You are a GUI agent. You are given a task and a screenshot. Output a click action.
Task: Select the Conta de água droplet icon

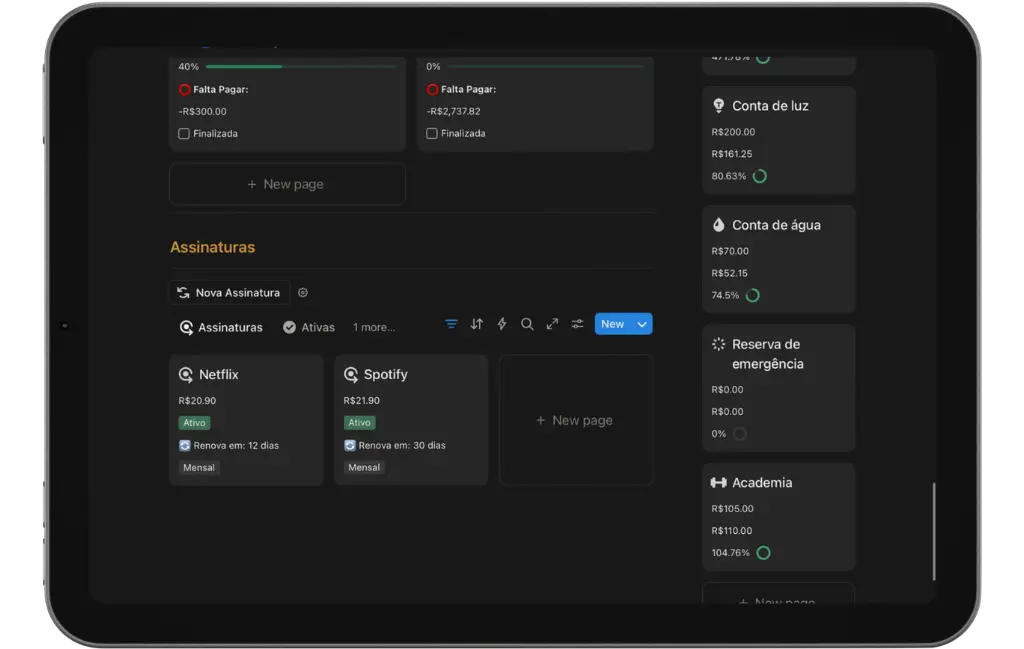[x=718, y=225]
